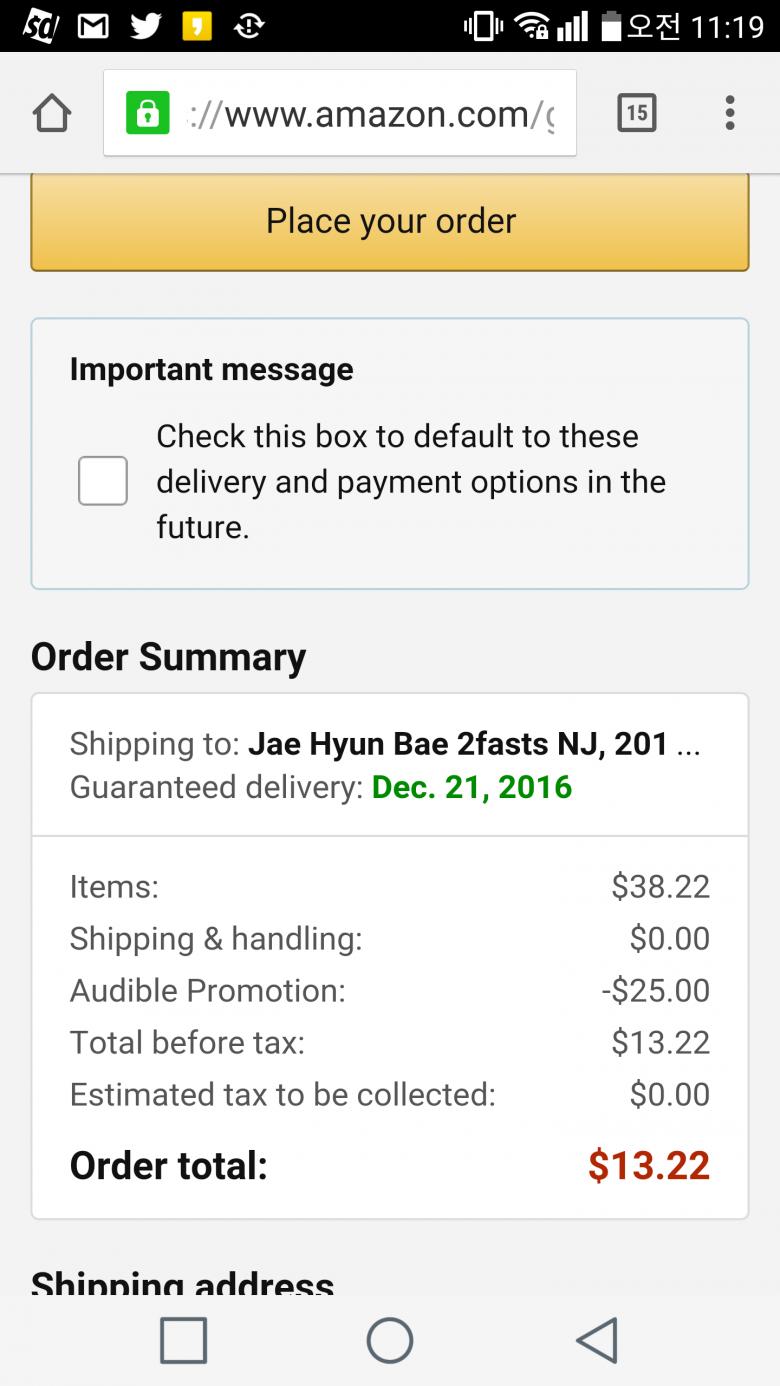This screenshot has height=1386, width=780.
Task: Open recent apps with square button
Action: 184,1340
